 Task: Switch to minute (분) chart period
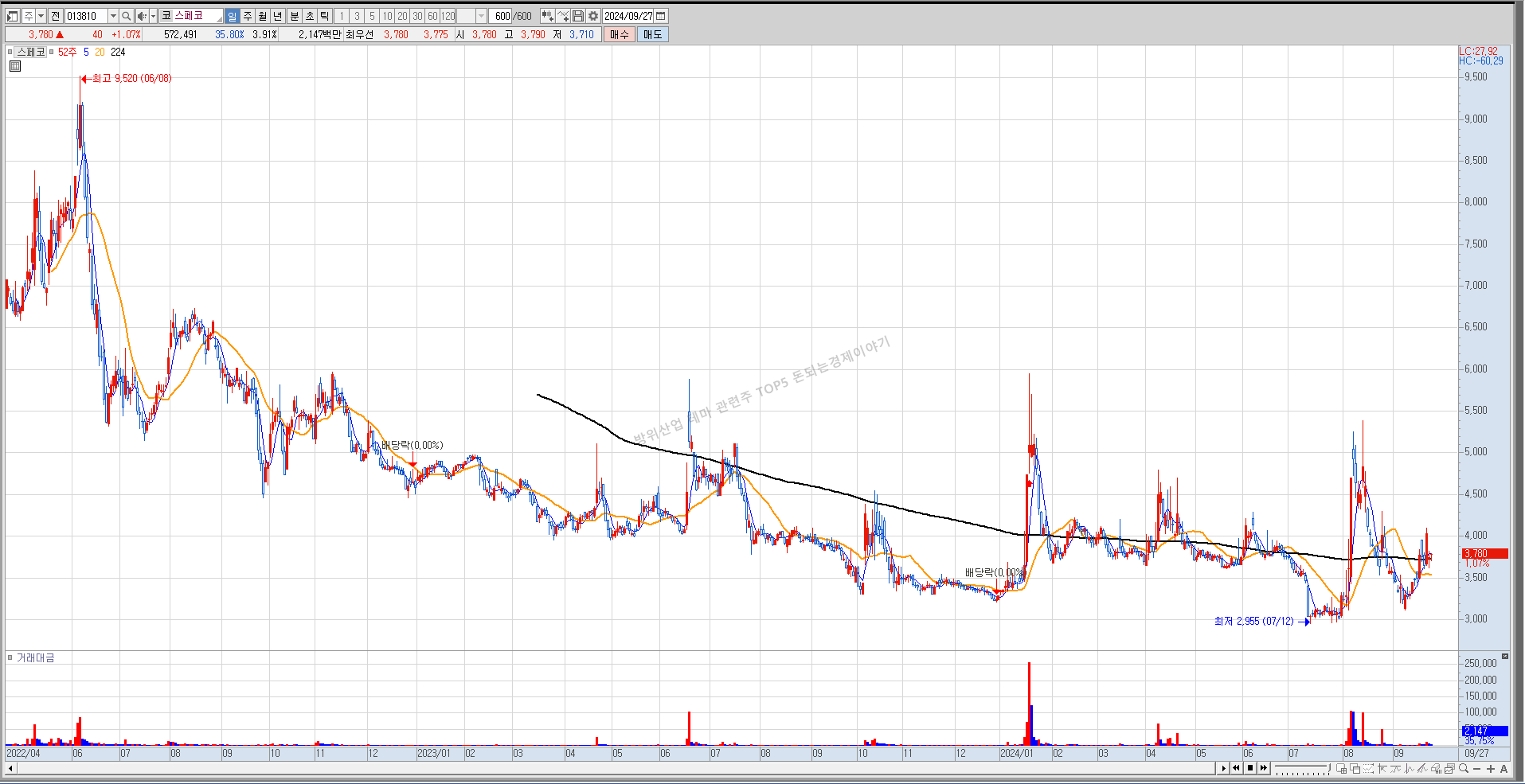pos(294,16)
